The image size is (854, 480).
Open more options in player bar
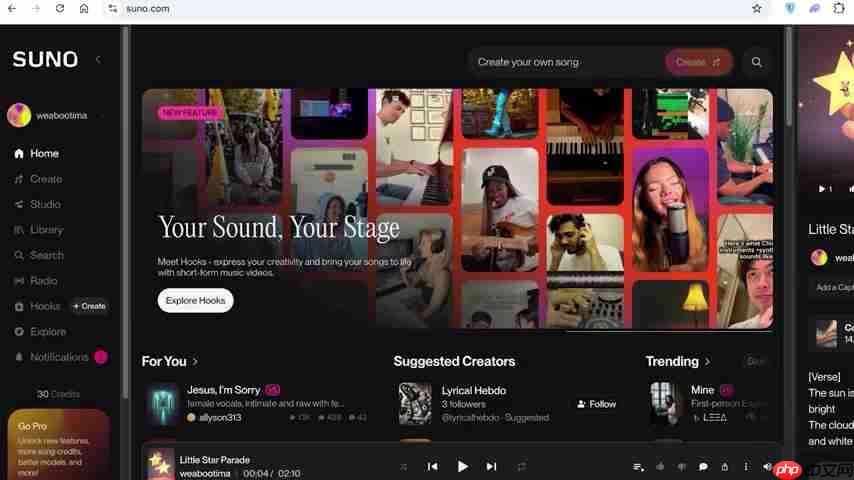click(746, 467)
